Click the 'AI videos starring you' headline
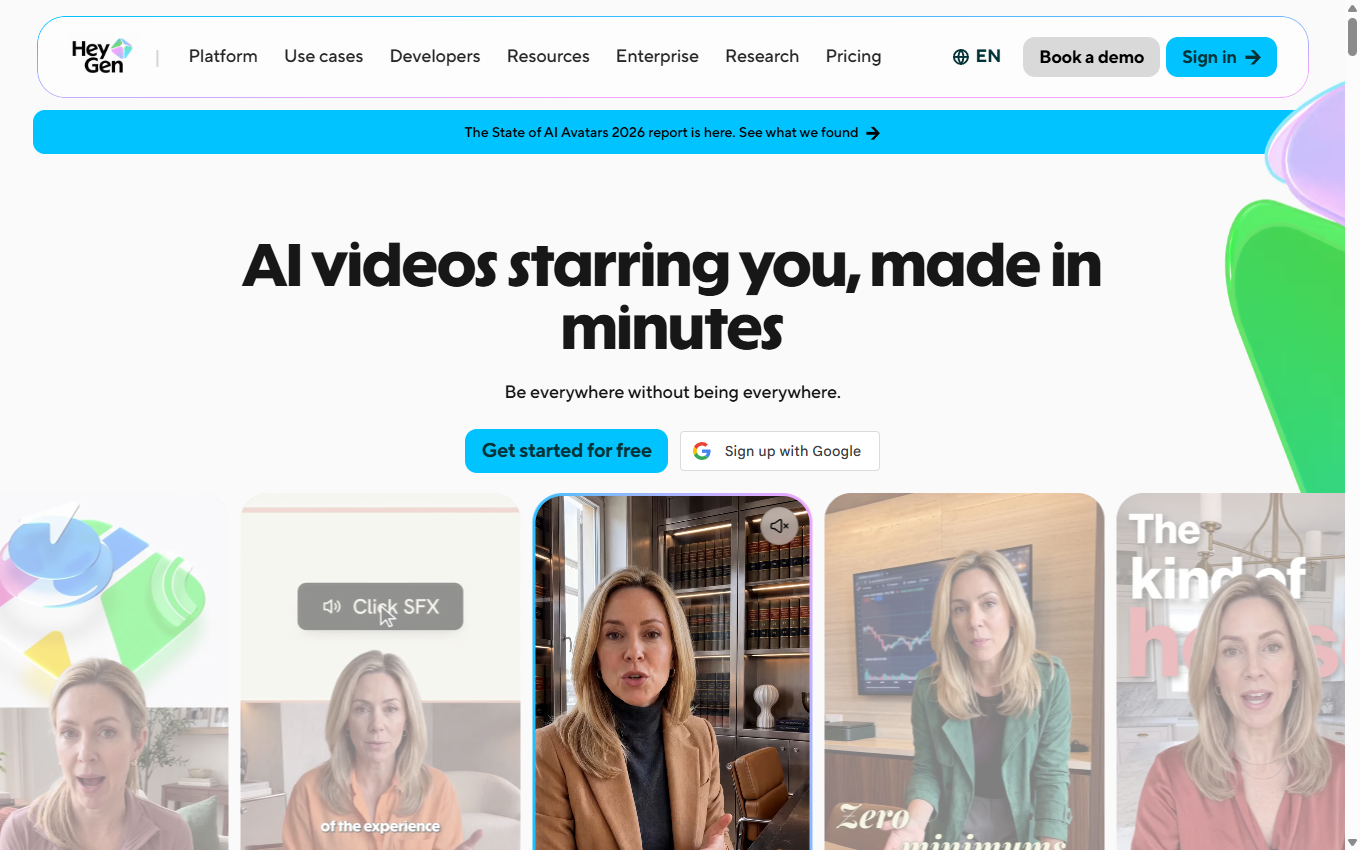 672,296
